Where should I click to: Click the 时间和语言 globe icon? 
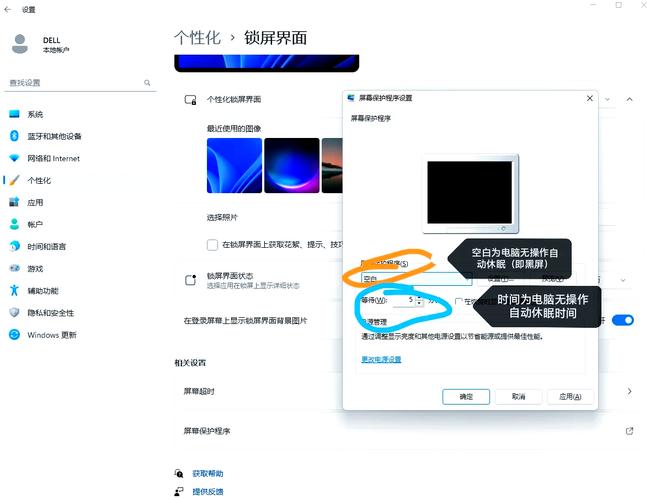14,246
